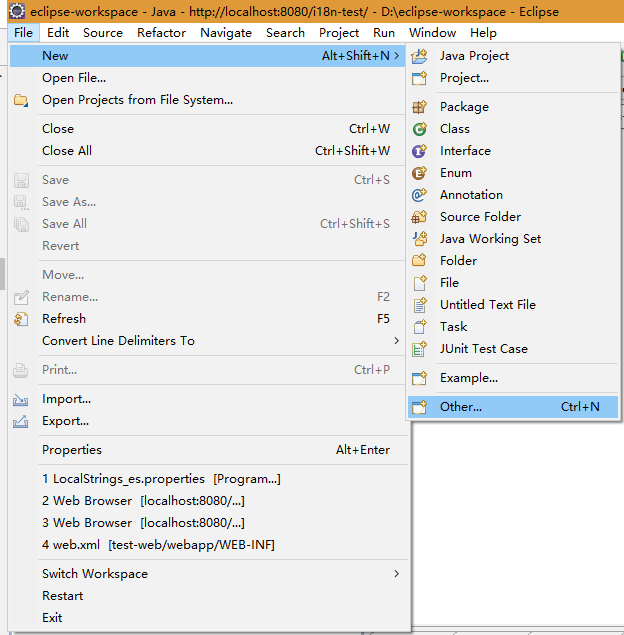
Task: Click the Example... wizard icon
Action: 419,378
